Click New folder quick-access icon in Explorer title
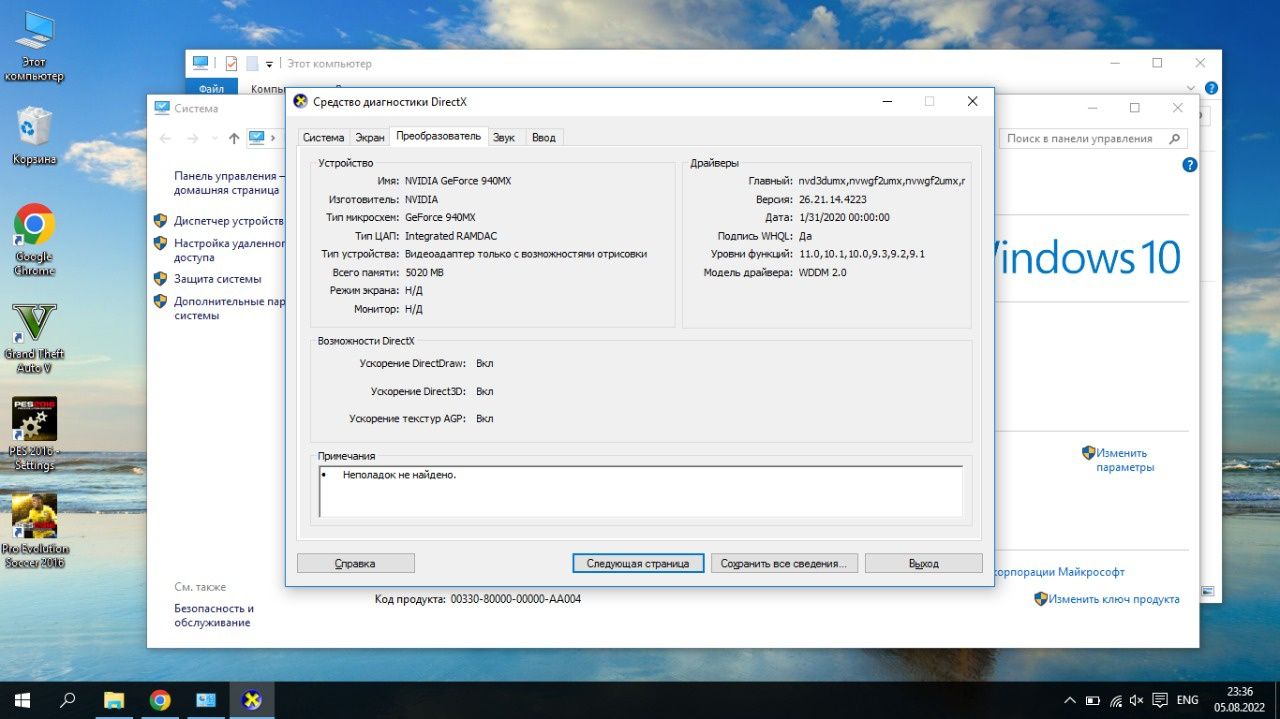Viewport: 1280px width, 719px height. pyautogui.click(x=252, y=63)
